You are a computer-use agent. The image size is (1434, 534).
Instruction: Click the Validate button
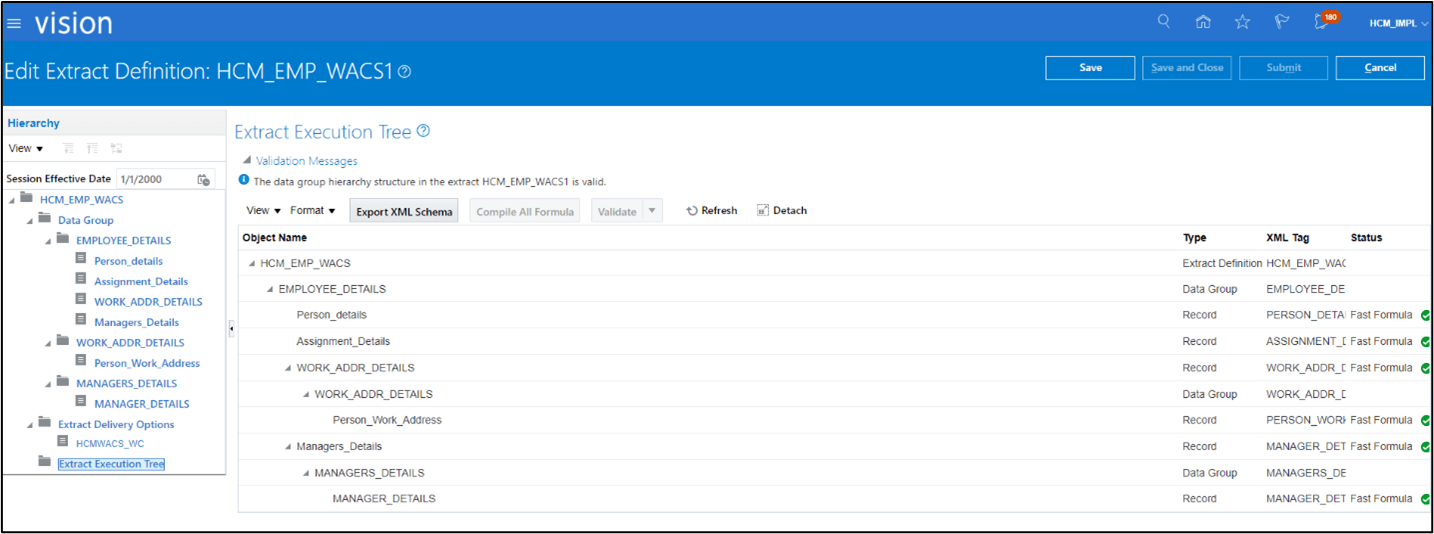pos(616,211)
